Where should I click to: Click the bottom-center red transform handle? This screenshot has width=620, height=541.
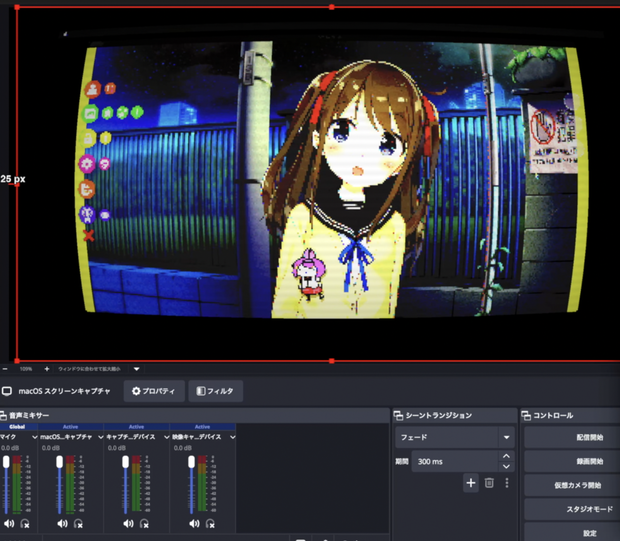pyautogui.click(x=331, y=361)
